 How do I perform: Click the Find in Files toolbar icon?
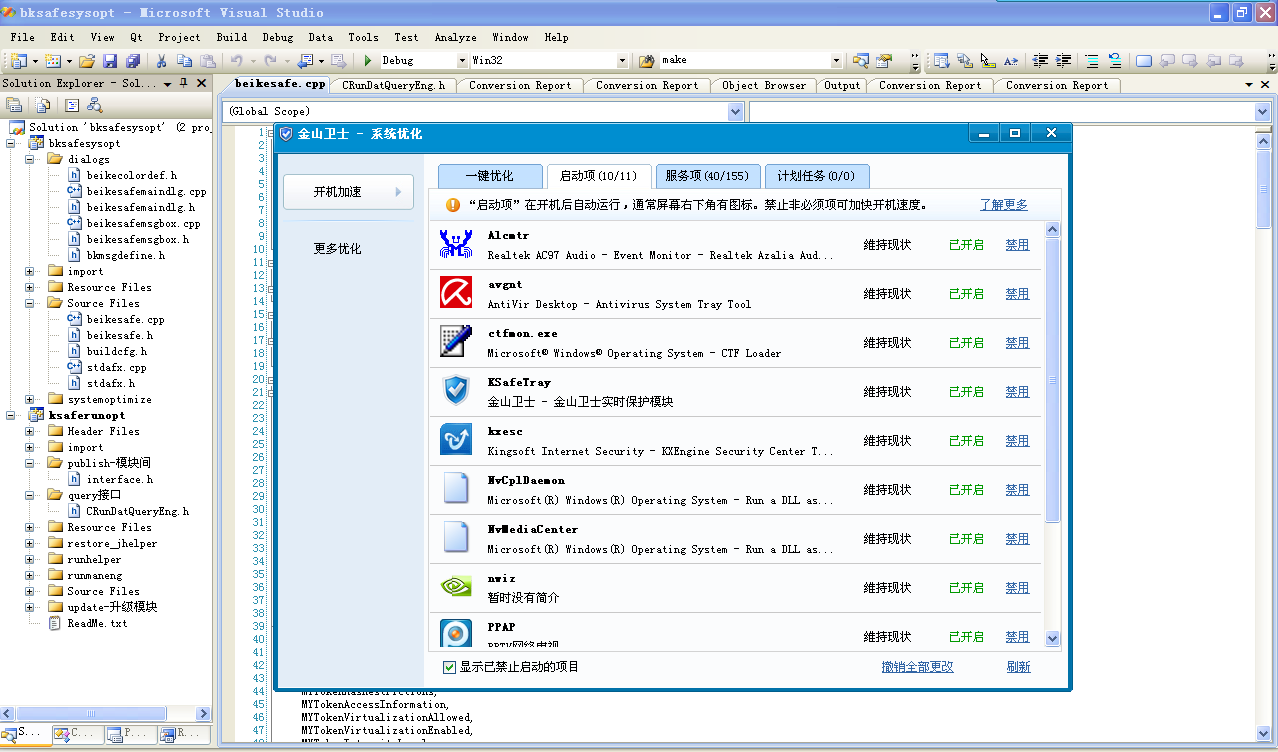(646, 61)
